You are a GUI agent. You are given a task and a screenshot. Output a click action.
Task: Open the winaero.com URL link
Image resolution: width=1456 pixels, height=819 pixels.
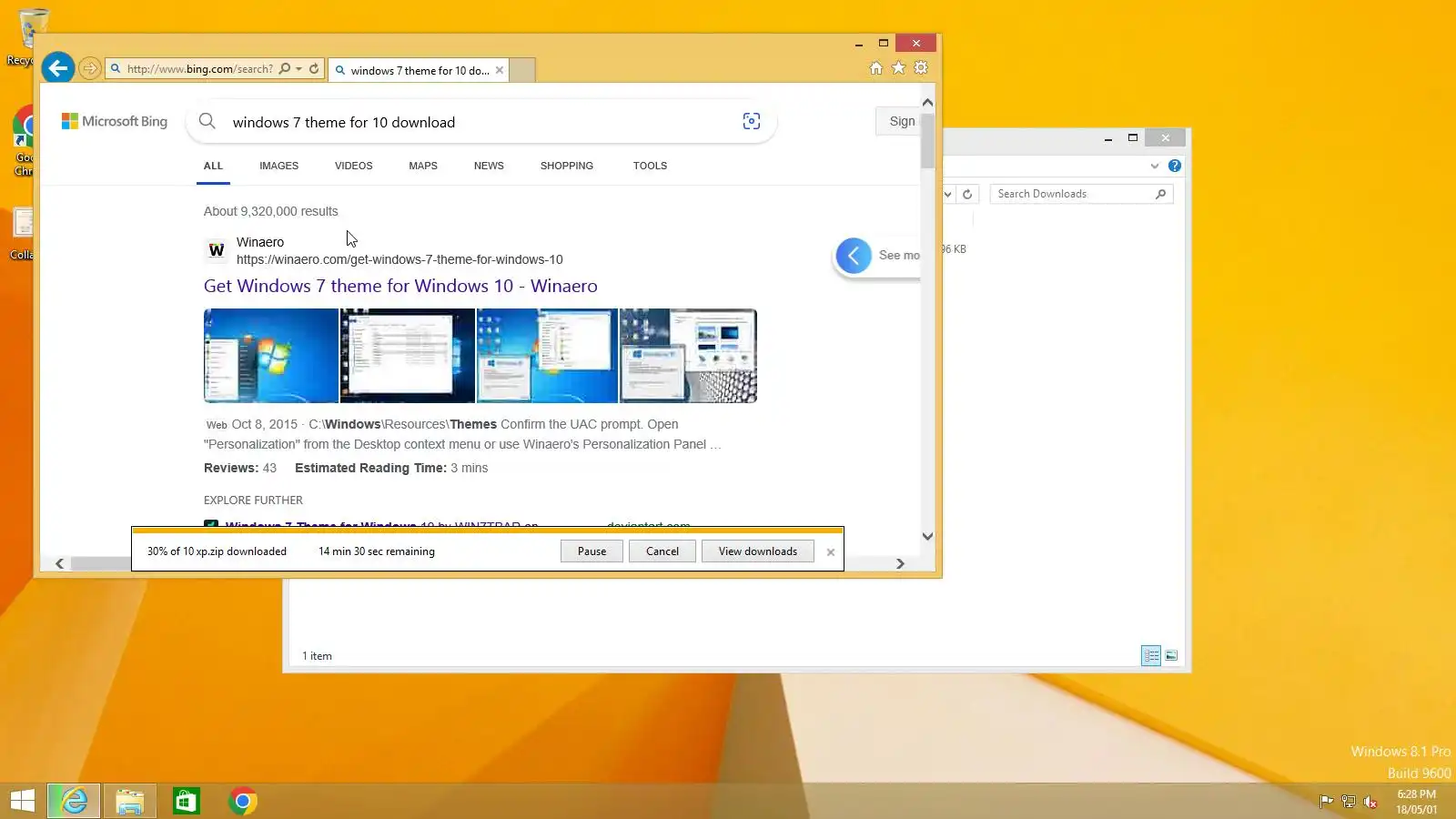399,259
